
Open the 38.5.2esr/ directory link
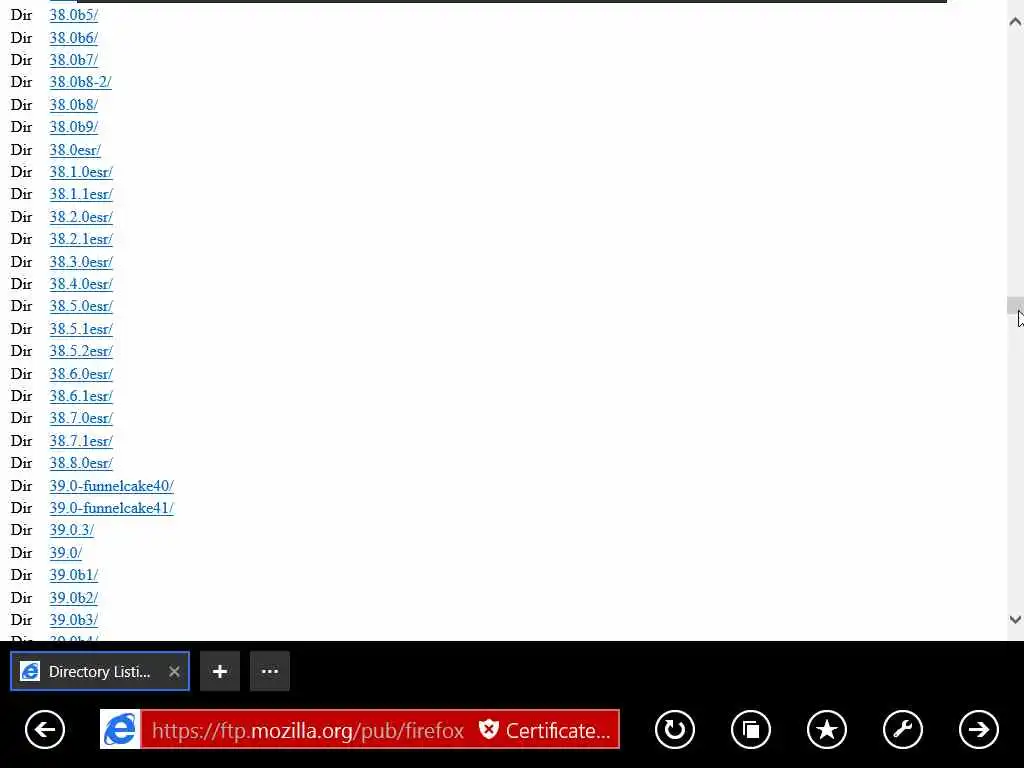pyautogui.click(x=81, y=351)
